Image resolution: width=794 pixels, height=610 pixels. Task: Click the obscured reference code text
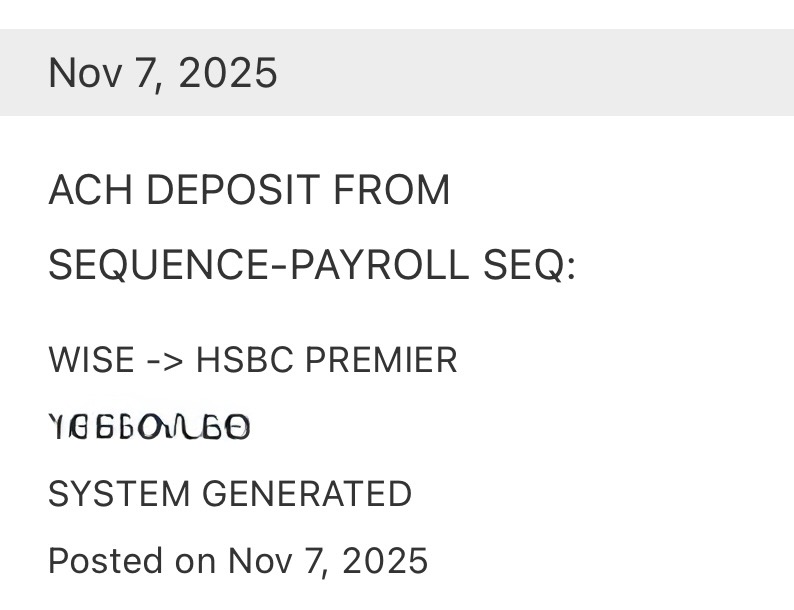(x=150, y=428)
